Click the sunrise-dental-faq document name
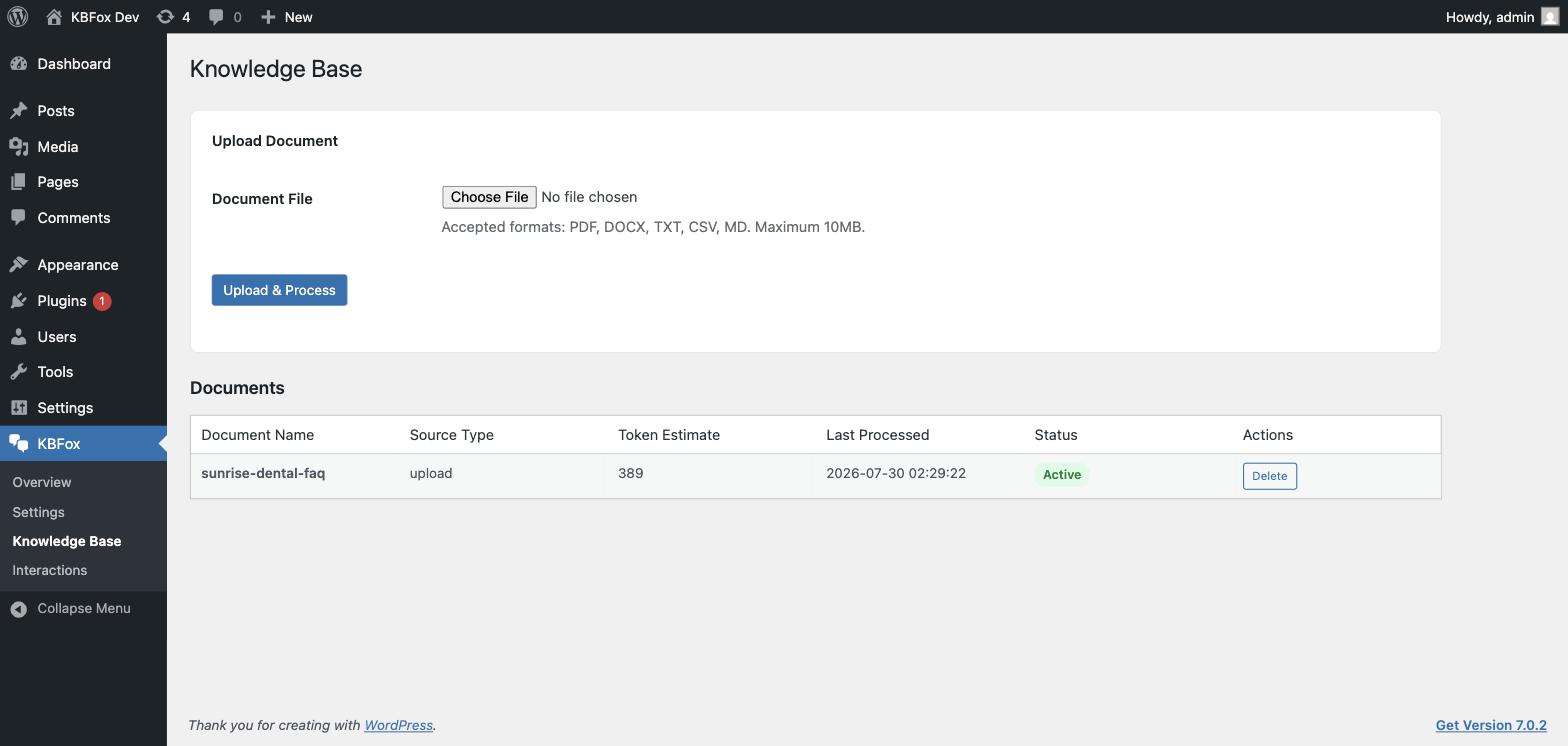Screen dimensions: 1568x746 (263, 474)
